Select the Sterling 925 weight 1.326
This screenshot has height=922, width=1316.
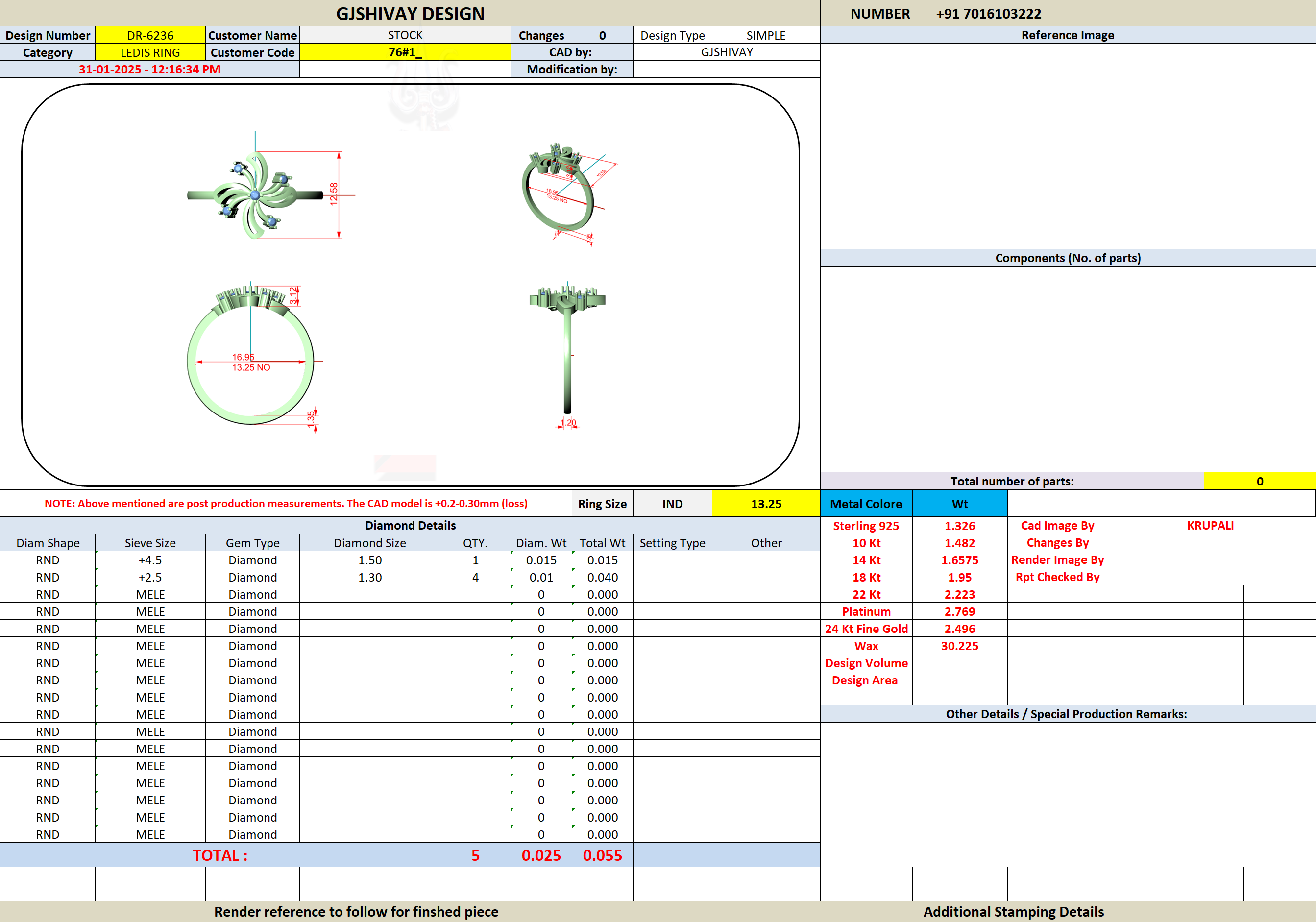pos(959,526)
